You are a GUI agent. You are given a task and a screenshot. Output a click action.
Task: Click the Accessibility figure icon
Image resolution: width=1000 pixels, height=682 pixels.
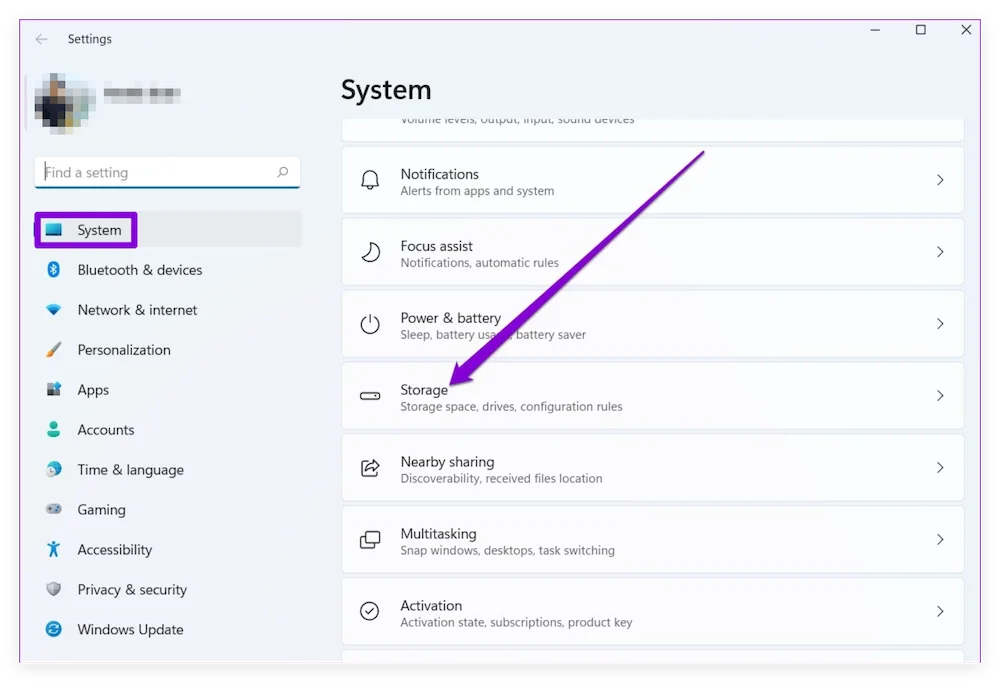54,549
